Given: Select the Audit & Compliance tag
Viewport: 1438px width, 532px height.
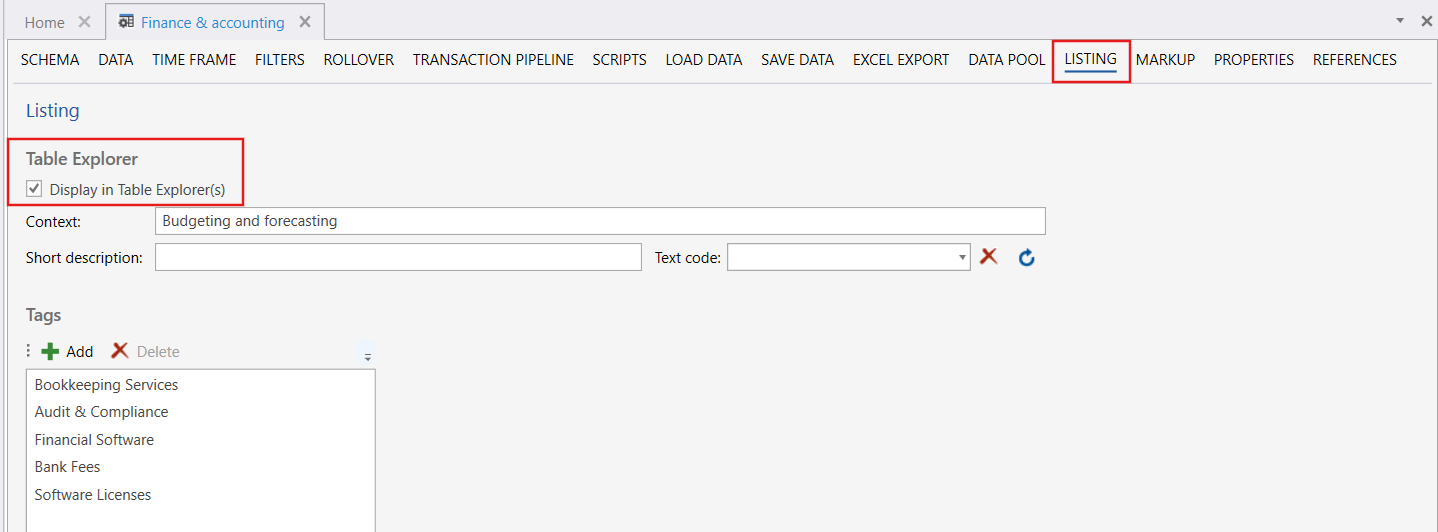Looking at the screenshot, I should pos(101,412).
